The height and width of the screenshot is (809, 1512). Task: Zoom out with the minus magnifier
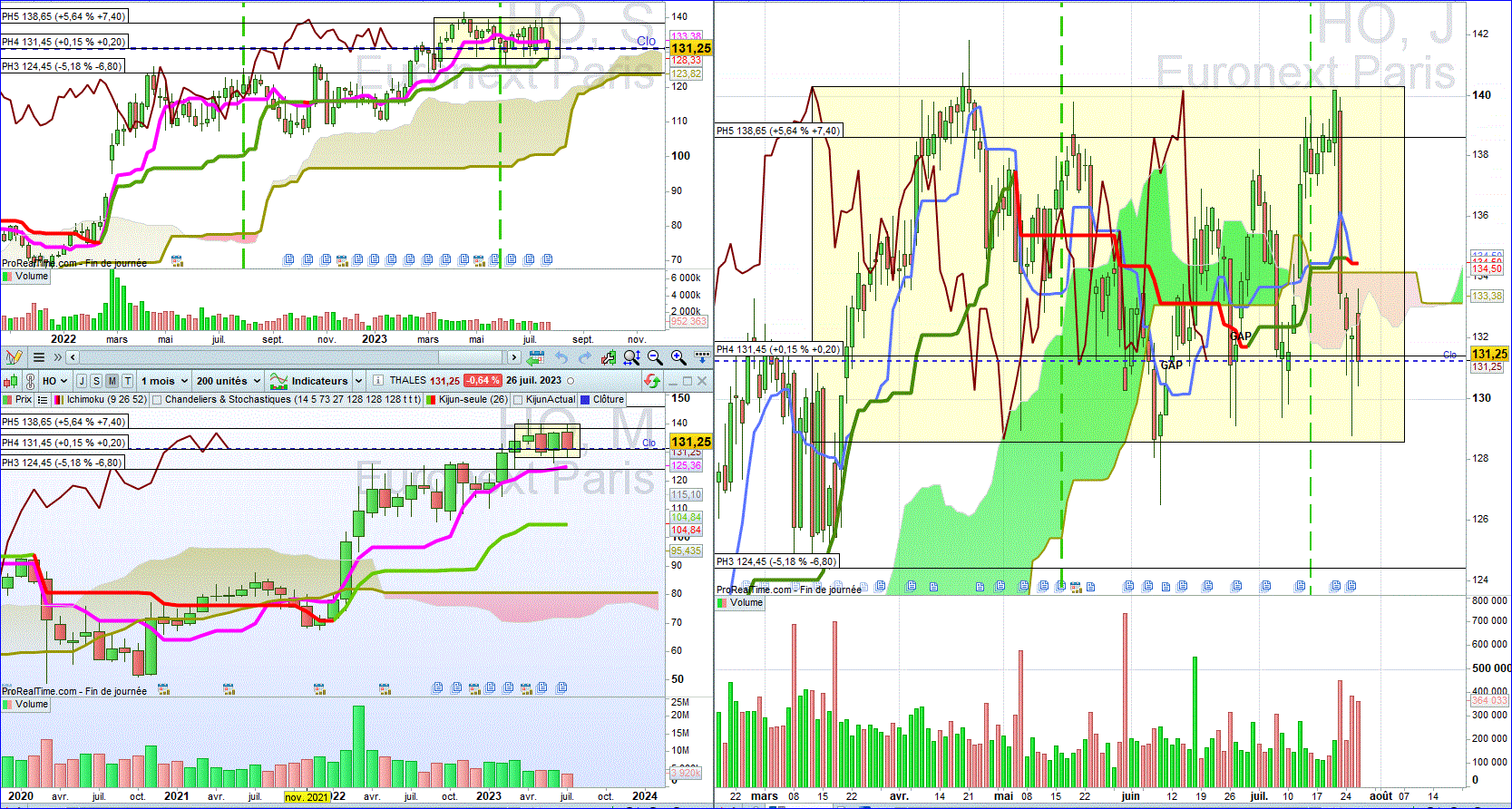pyautogui.click(x=655, y=357)
